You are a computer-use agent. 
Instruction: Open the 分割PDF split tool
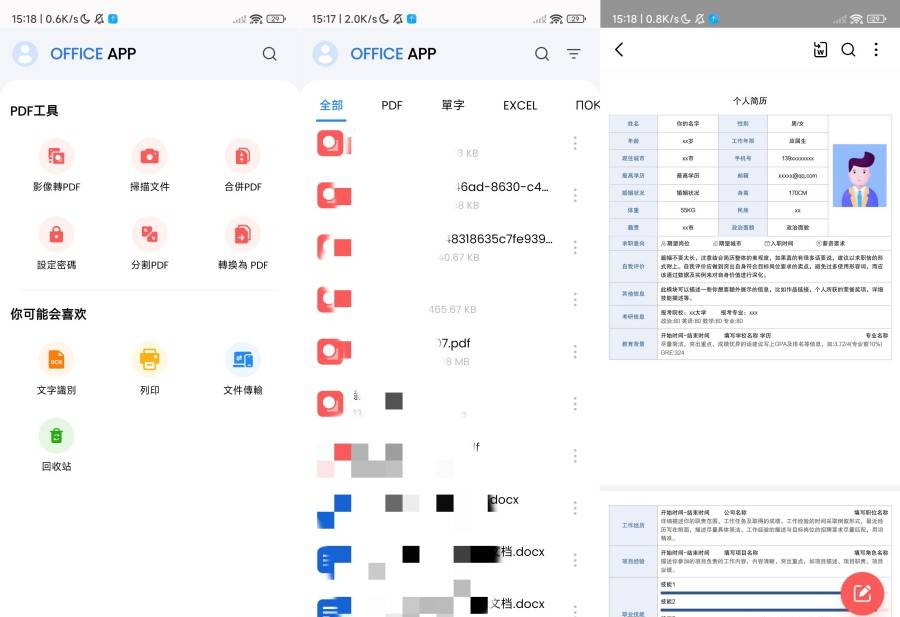pyautogui.click(x=149, y=234)
